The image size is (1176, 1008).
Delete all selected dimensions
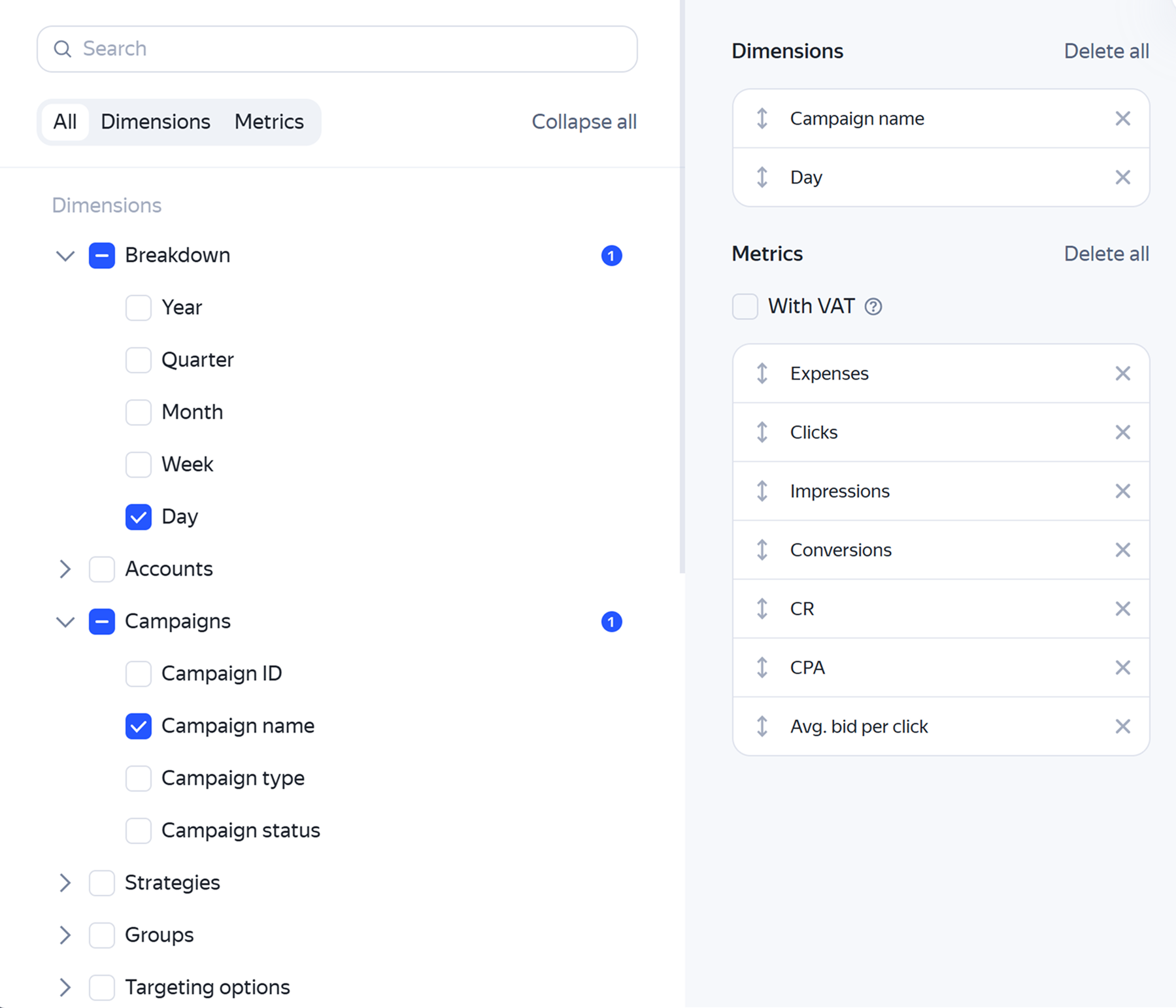pyautogui.click(x=1107, y=51)
